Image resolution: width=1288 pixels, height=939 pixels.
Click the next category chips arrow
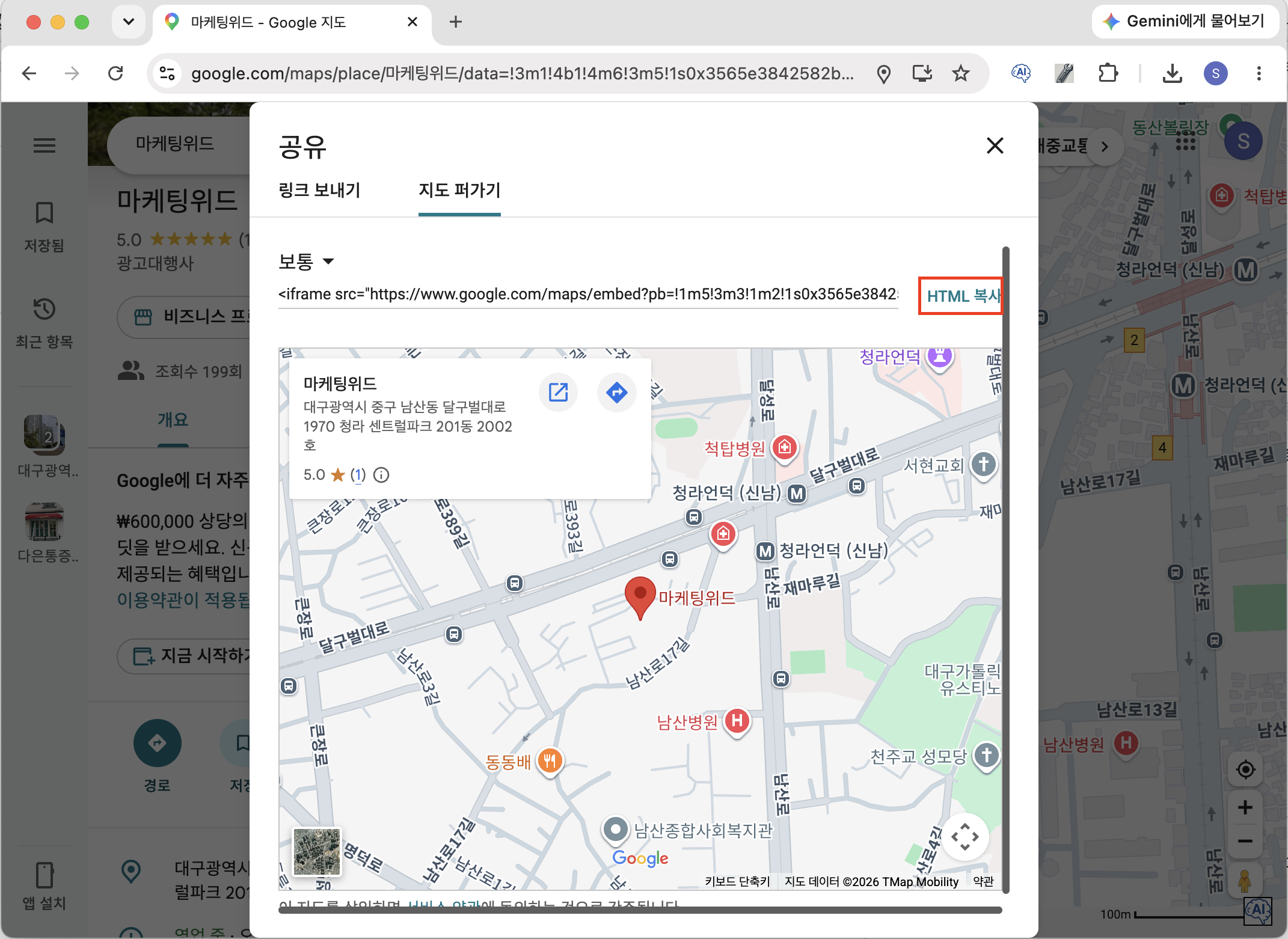pyautogui.click(x=1105, y=146)
